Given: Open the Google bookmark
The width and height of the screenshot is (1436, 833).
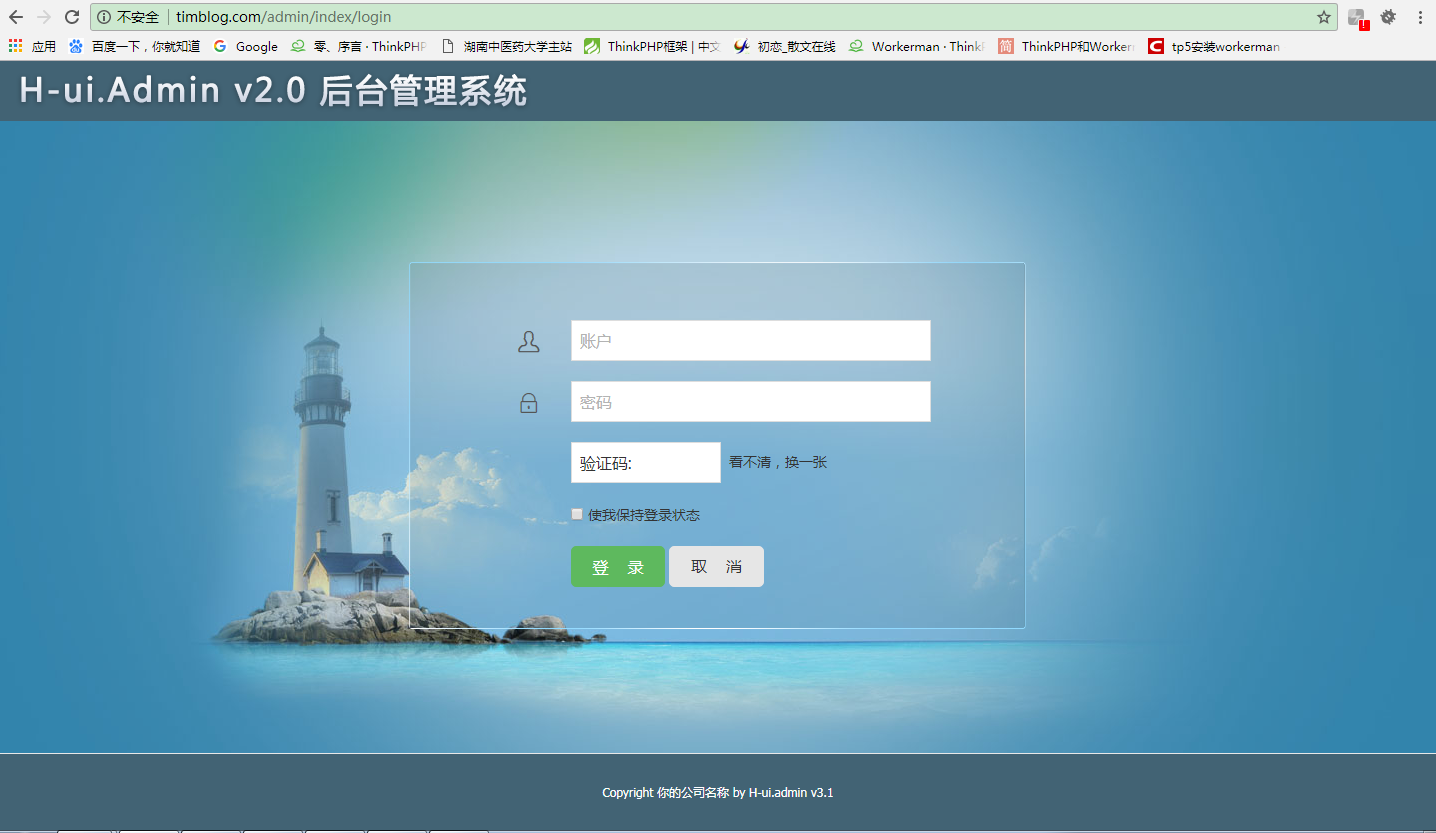Looking at the screenshot, I should click(x=245, y=46).
